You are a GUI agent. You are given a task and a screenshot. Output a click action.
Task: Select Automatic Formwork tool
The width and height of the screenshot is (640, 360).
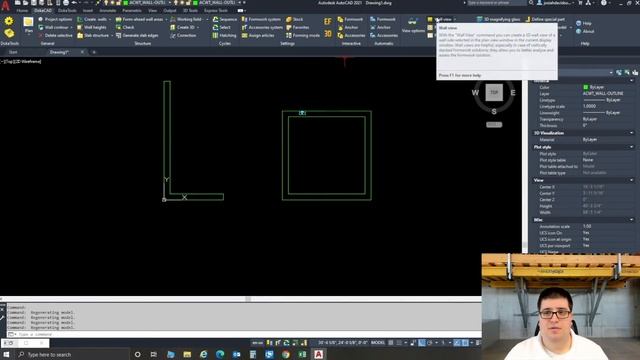pyautogui.click(x=382, y=19)
